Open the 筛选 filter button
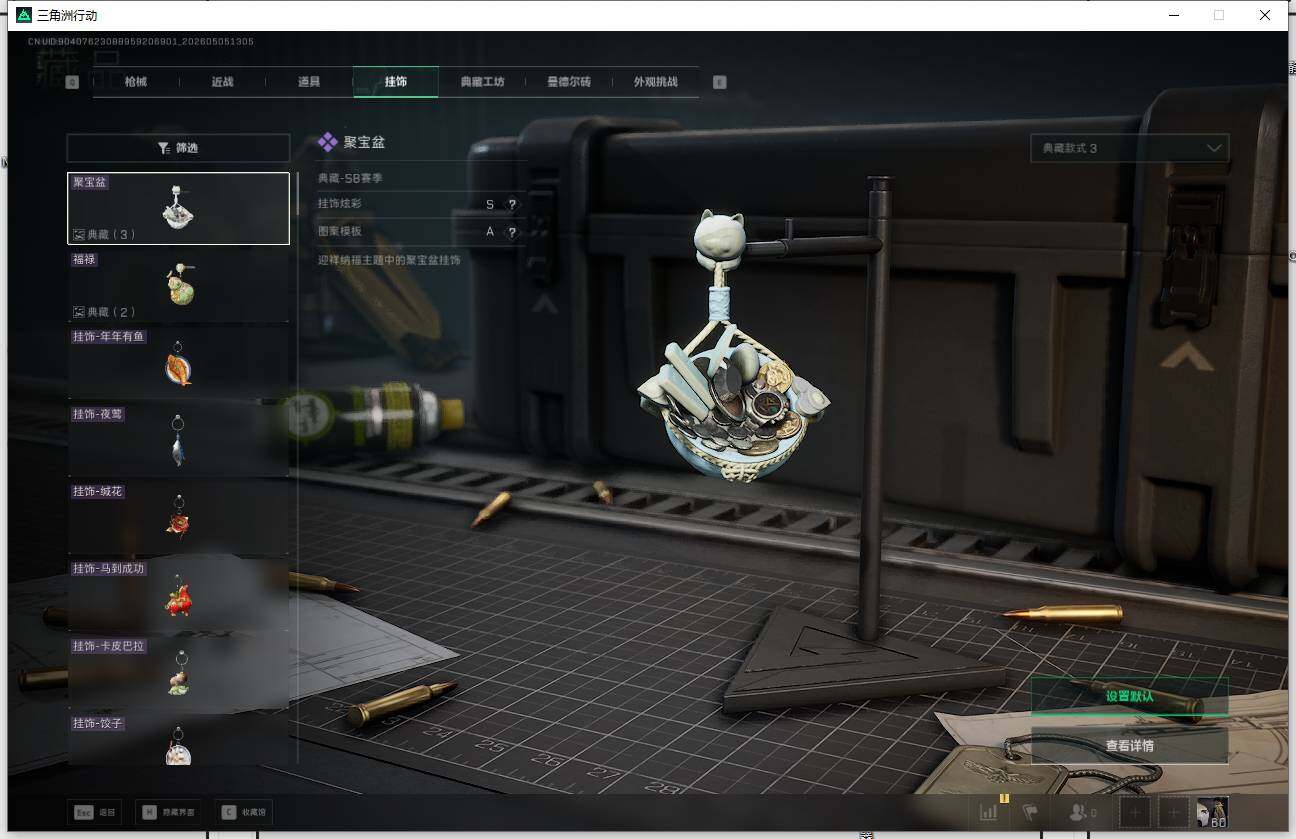 [178, 148]
